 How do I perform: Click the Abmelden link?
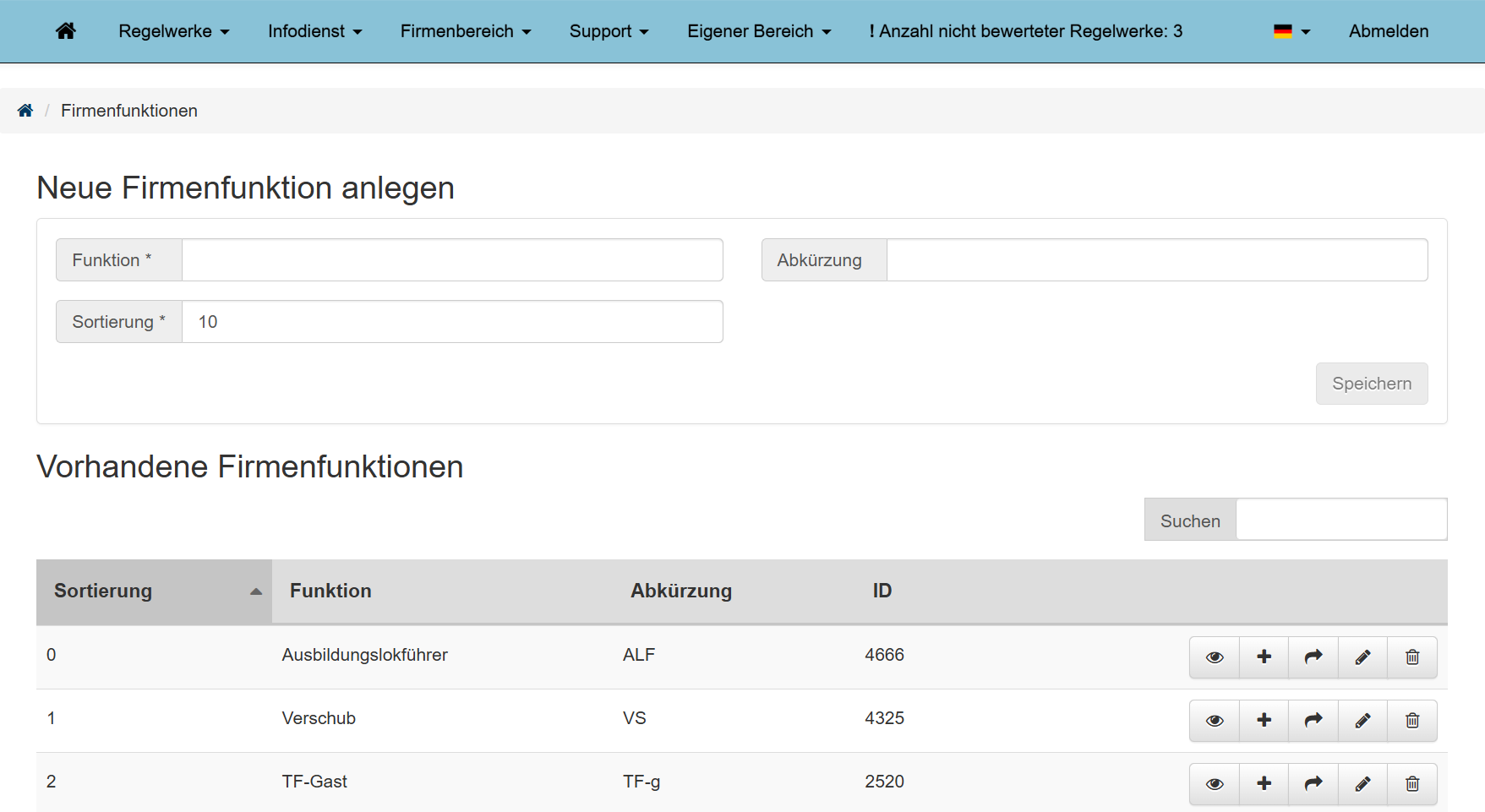click(1388, 31)
